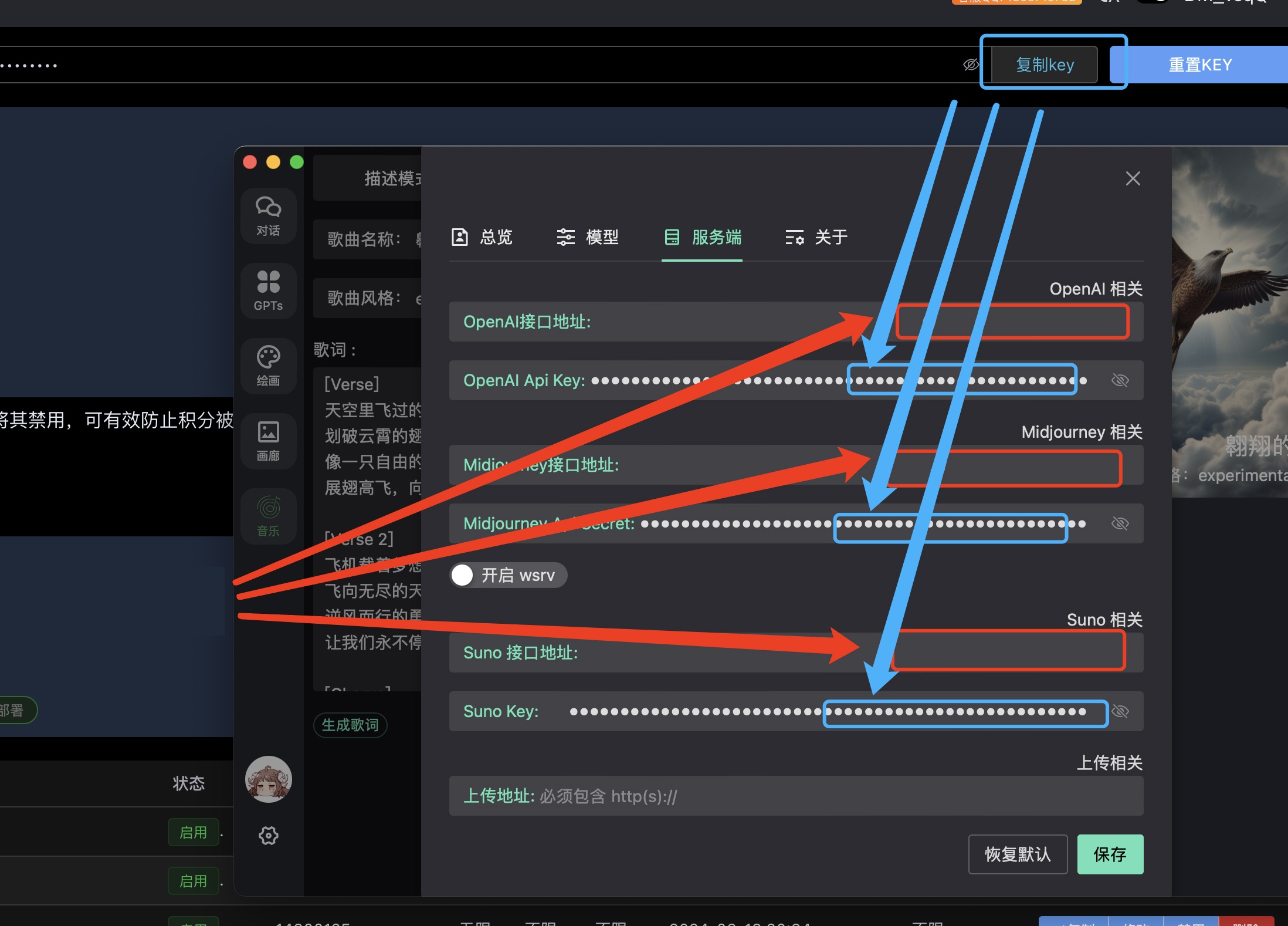Open the 音乐 music sidebar icon
The height and width of the screenshot is (926, 1288).
(268, 516)
